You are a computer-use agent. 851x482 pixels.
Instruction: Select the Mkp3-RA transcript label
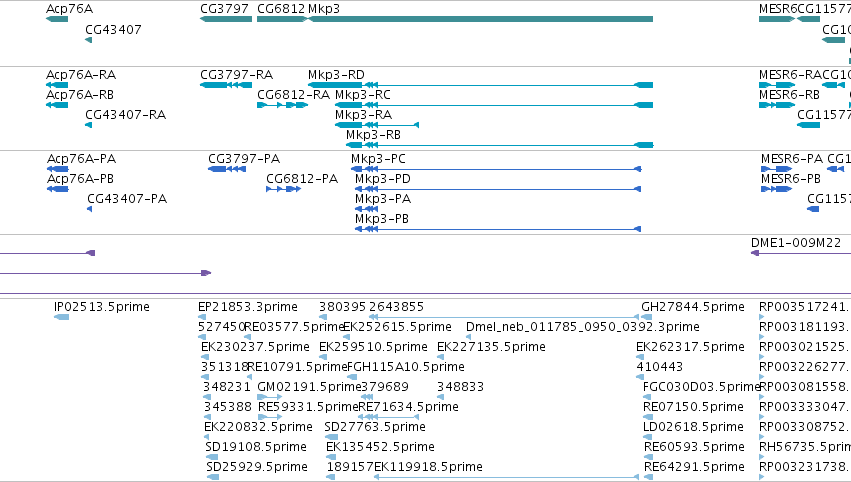click(363, 115)
